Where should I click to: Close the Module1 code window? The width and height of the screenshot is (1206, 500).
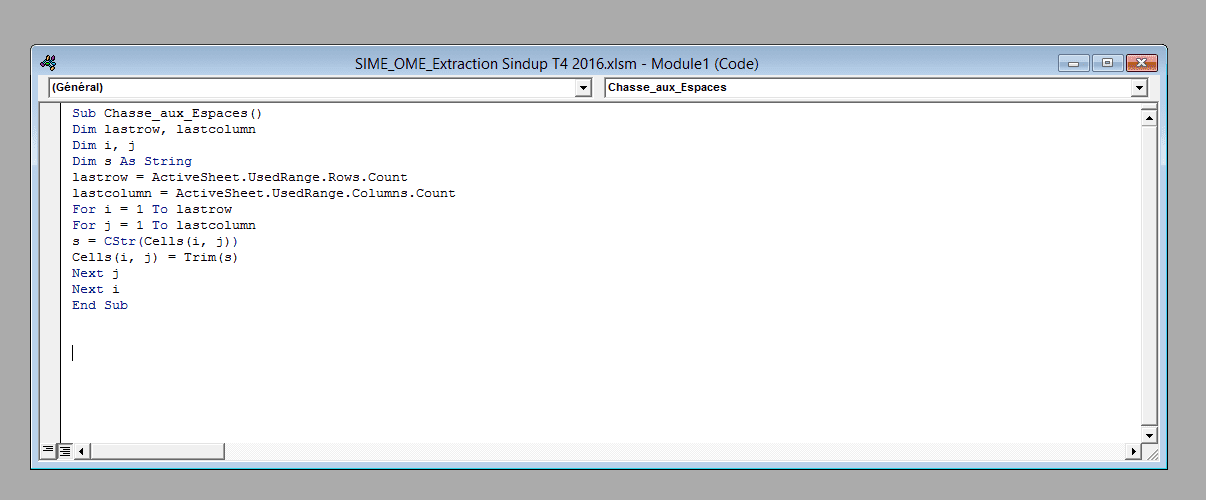point(1141,63)
